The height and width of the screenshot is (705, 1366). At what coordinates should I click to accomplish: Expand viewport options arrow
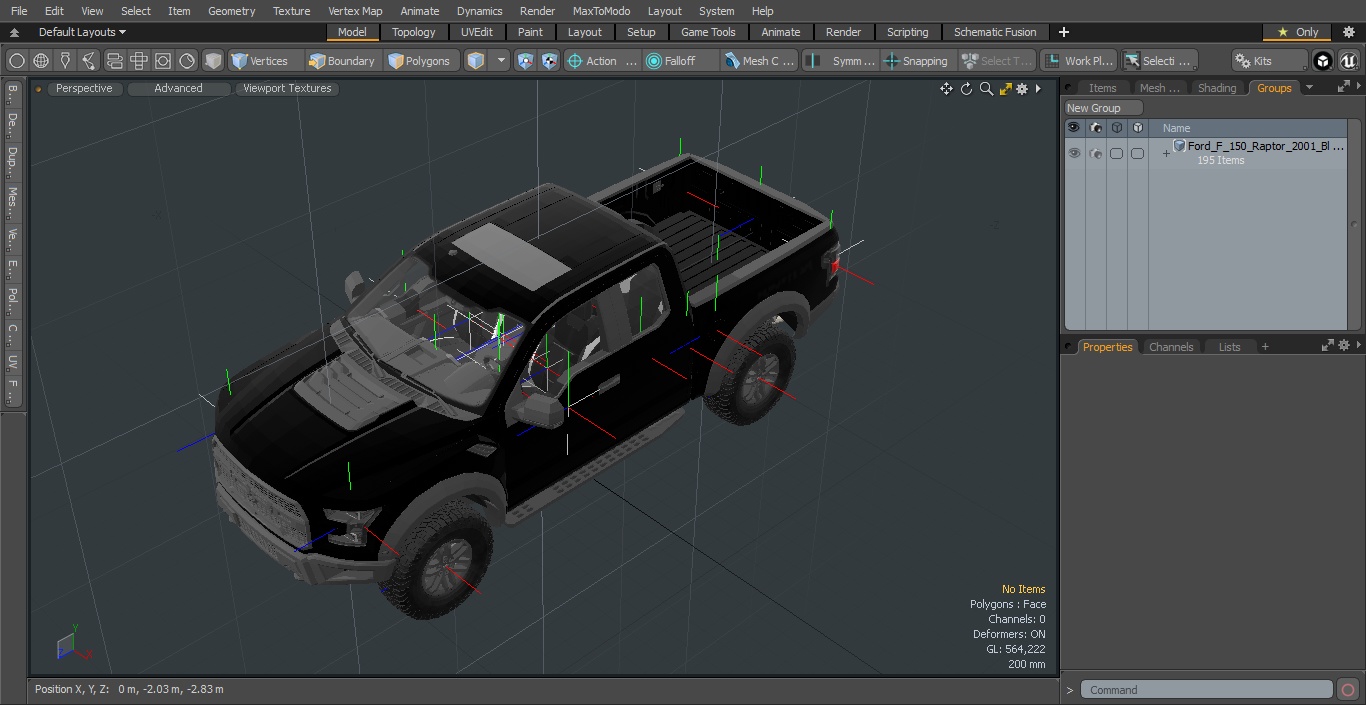(x=1038, y=89)
